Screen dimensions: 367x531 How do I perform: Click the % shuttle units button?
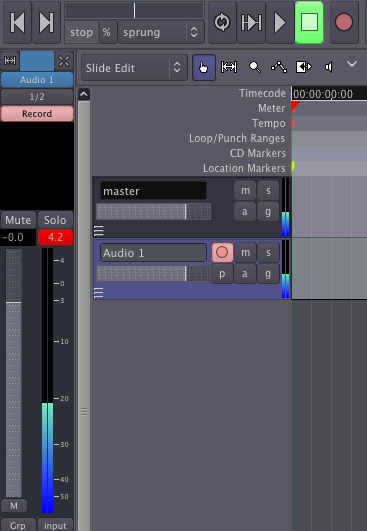coord(107,32)
